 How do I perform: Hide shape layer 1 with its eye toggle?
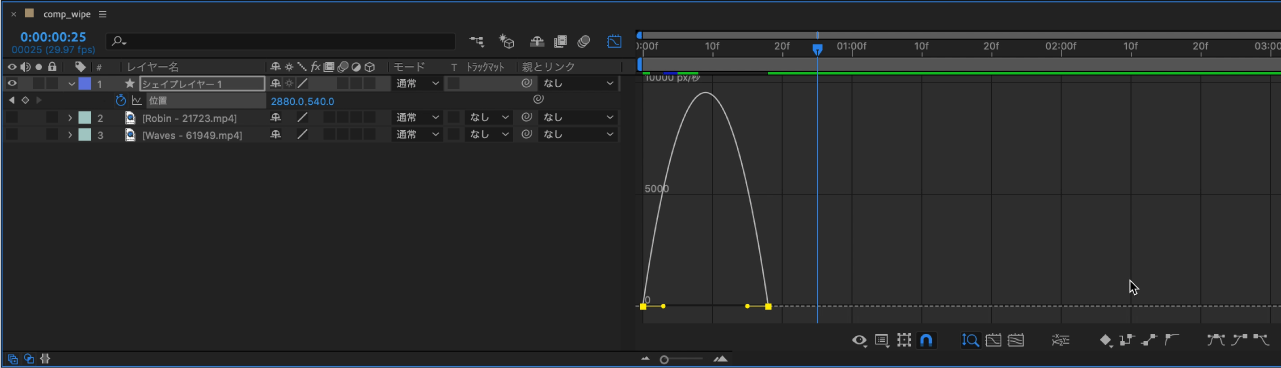[12, 84]
